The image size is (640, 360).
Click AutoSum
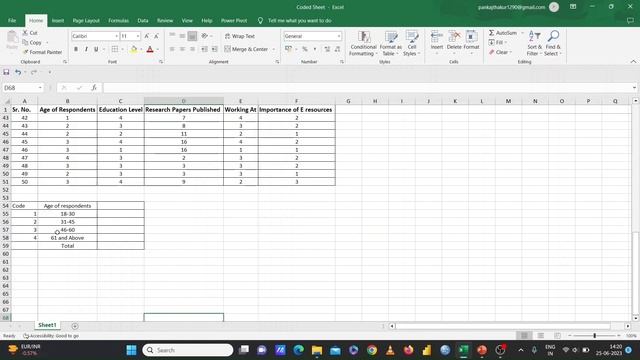click(502, 33)
